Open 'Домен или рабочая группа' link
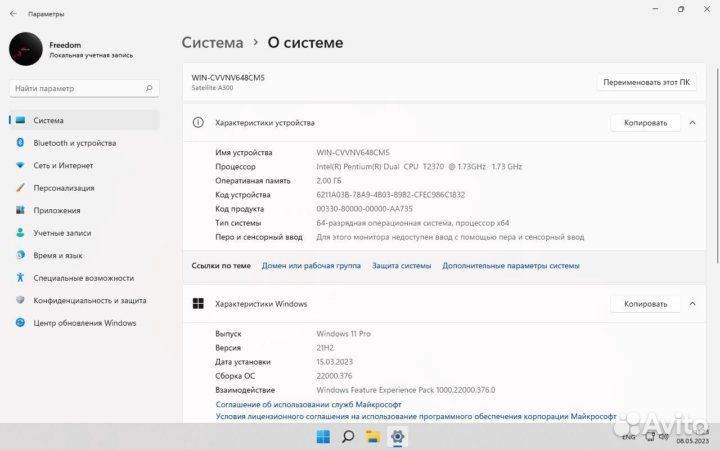The image size is (720, 450). pos(311,265)
